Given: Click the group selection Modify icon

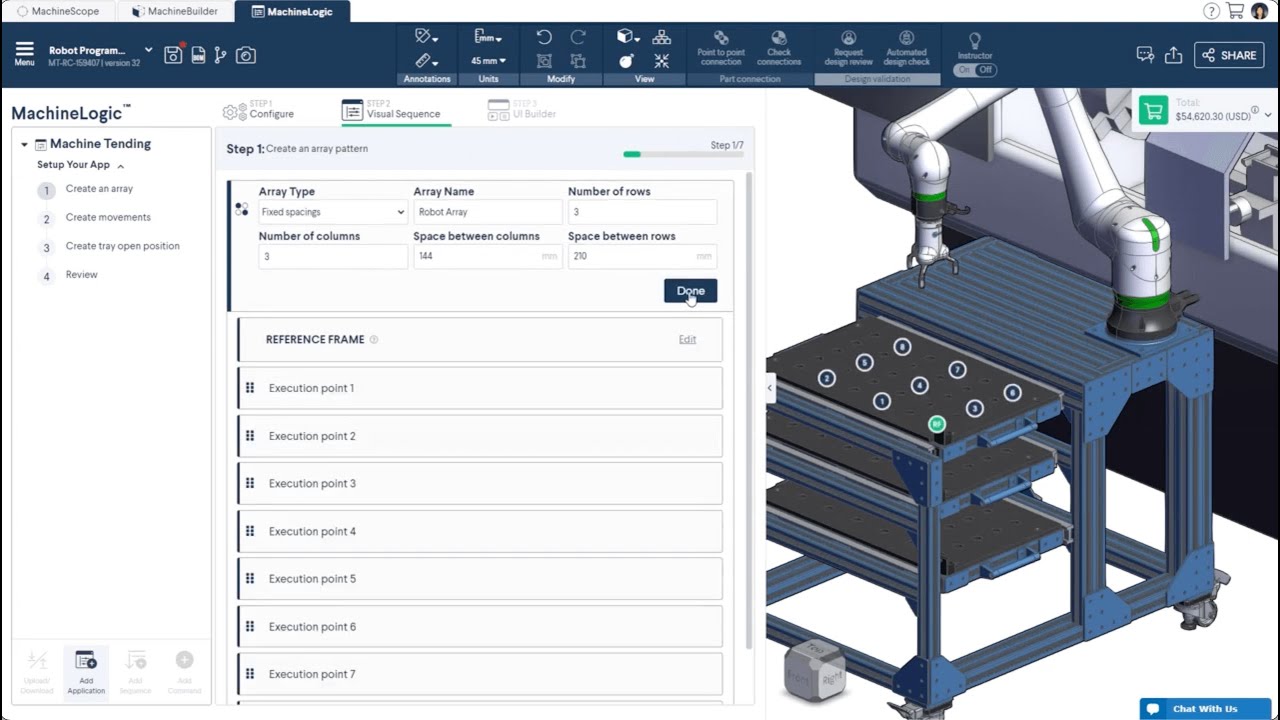Looking at the screenshot, I should tap(544, 61).
